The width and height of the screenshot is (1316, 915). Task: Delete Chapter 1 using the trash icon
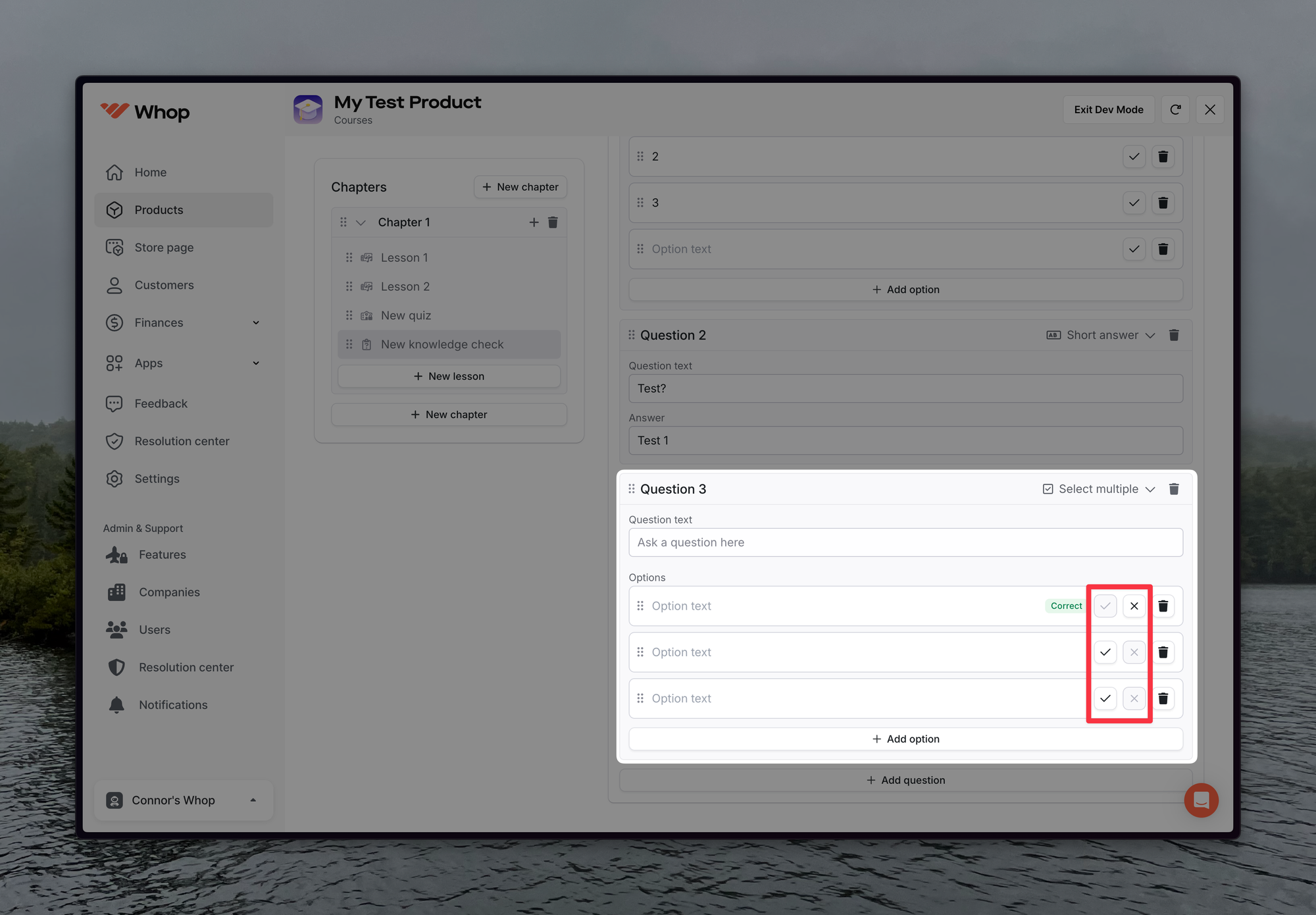pos(553,222)
